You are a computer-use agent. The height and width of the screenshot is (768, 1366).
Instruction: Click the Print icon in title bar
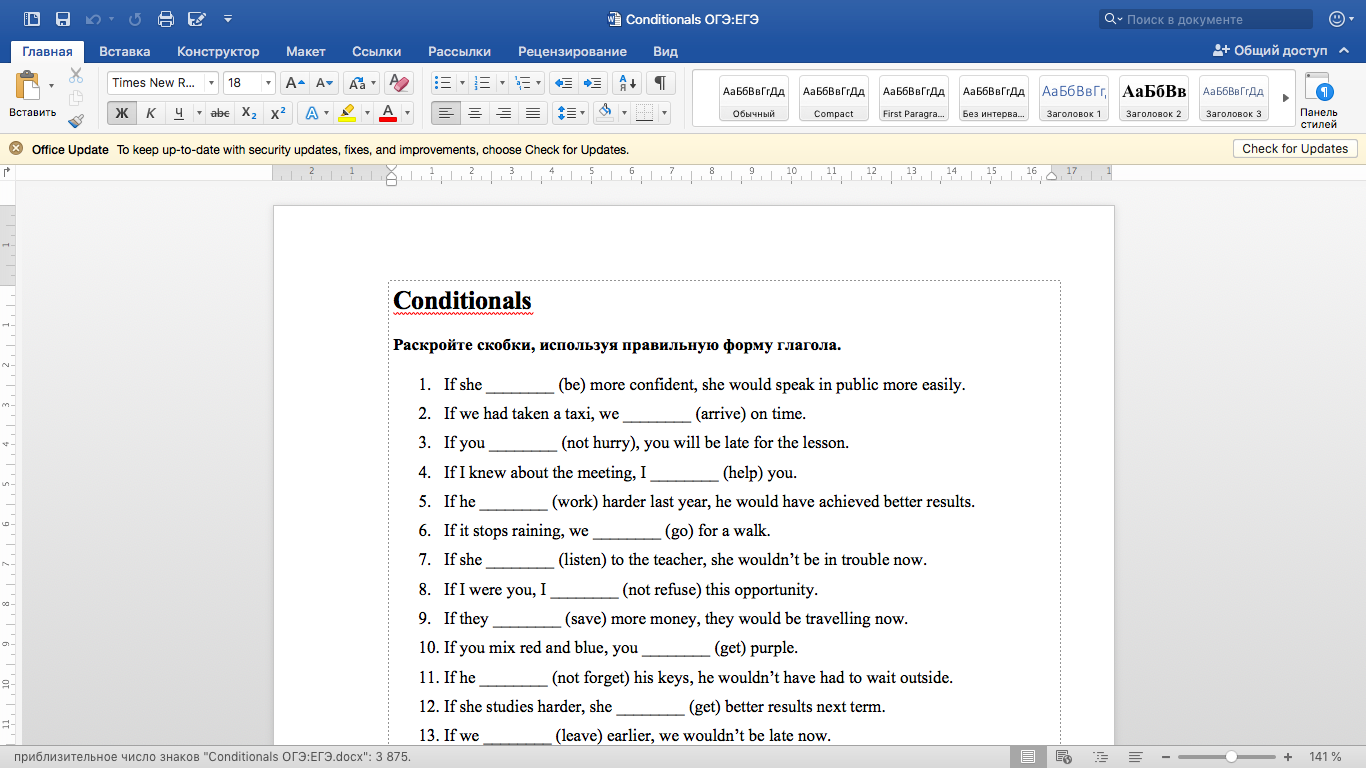[166, 19]
